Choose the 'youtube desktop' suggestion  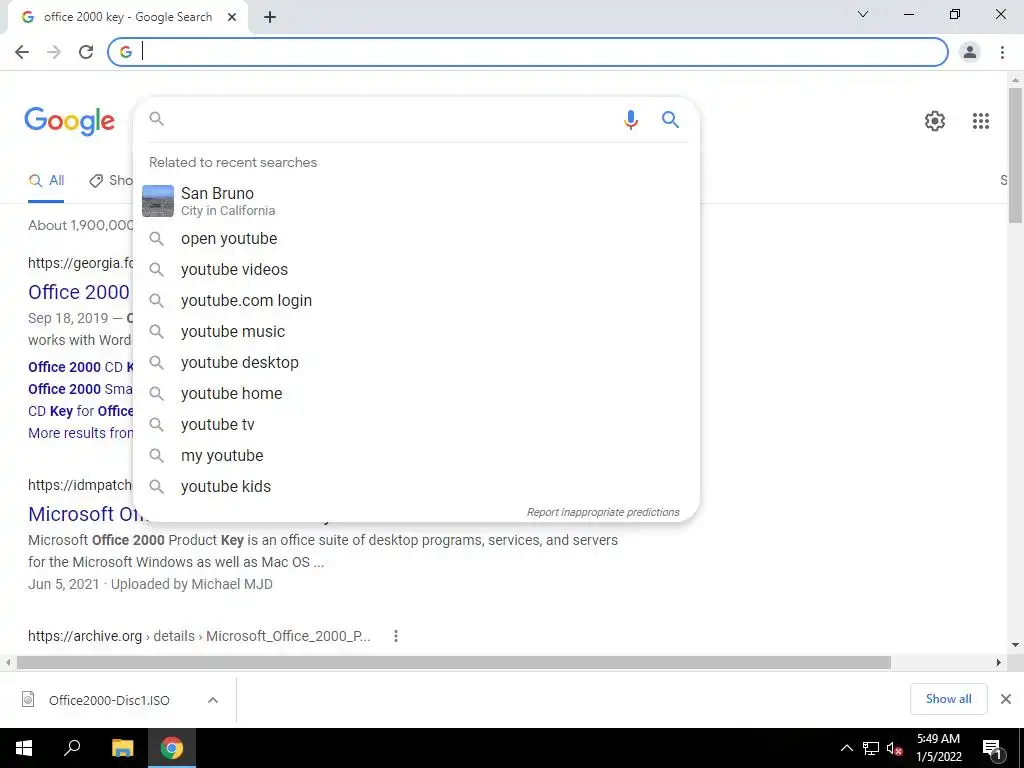416,362
